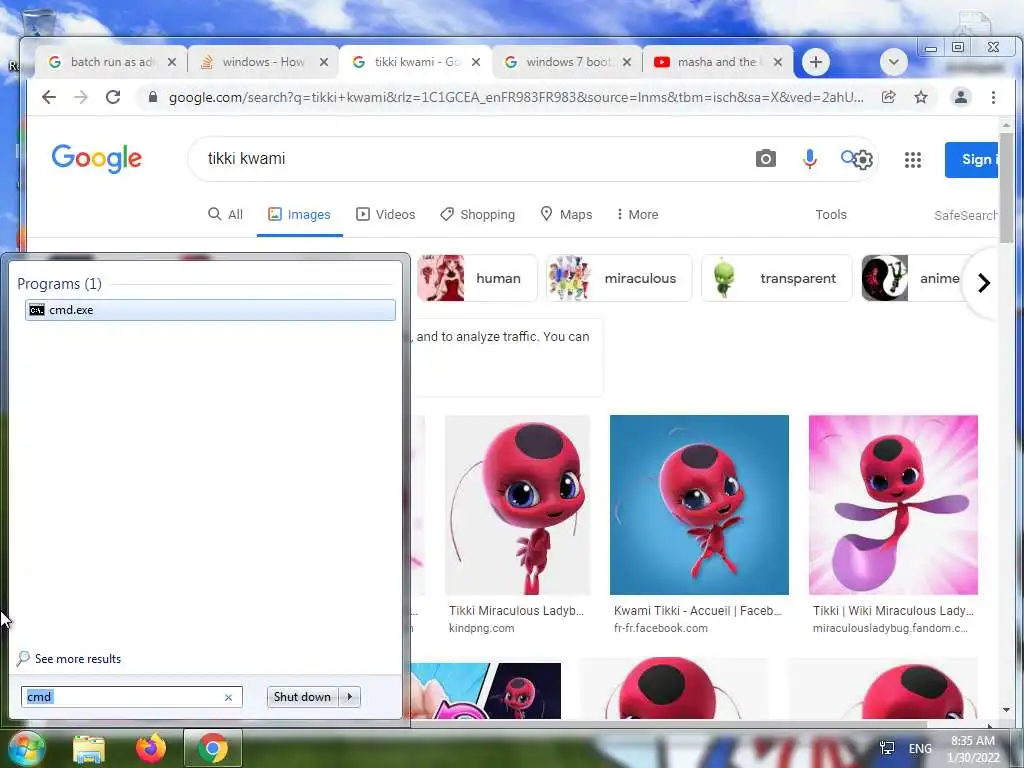1024x768 pixels.
Task: Click the vertical scrollbar thumb of the page
Action: coord(1006,187)
